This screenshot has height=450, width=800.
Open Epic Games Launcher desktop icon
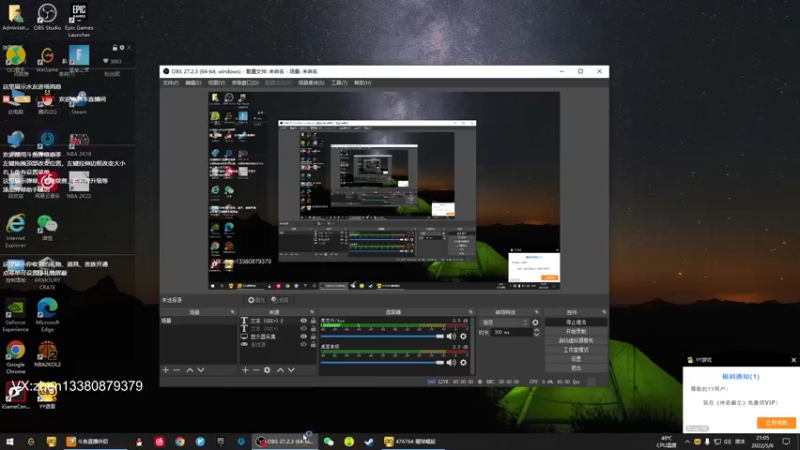79,20
